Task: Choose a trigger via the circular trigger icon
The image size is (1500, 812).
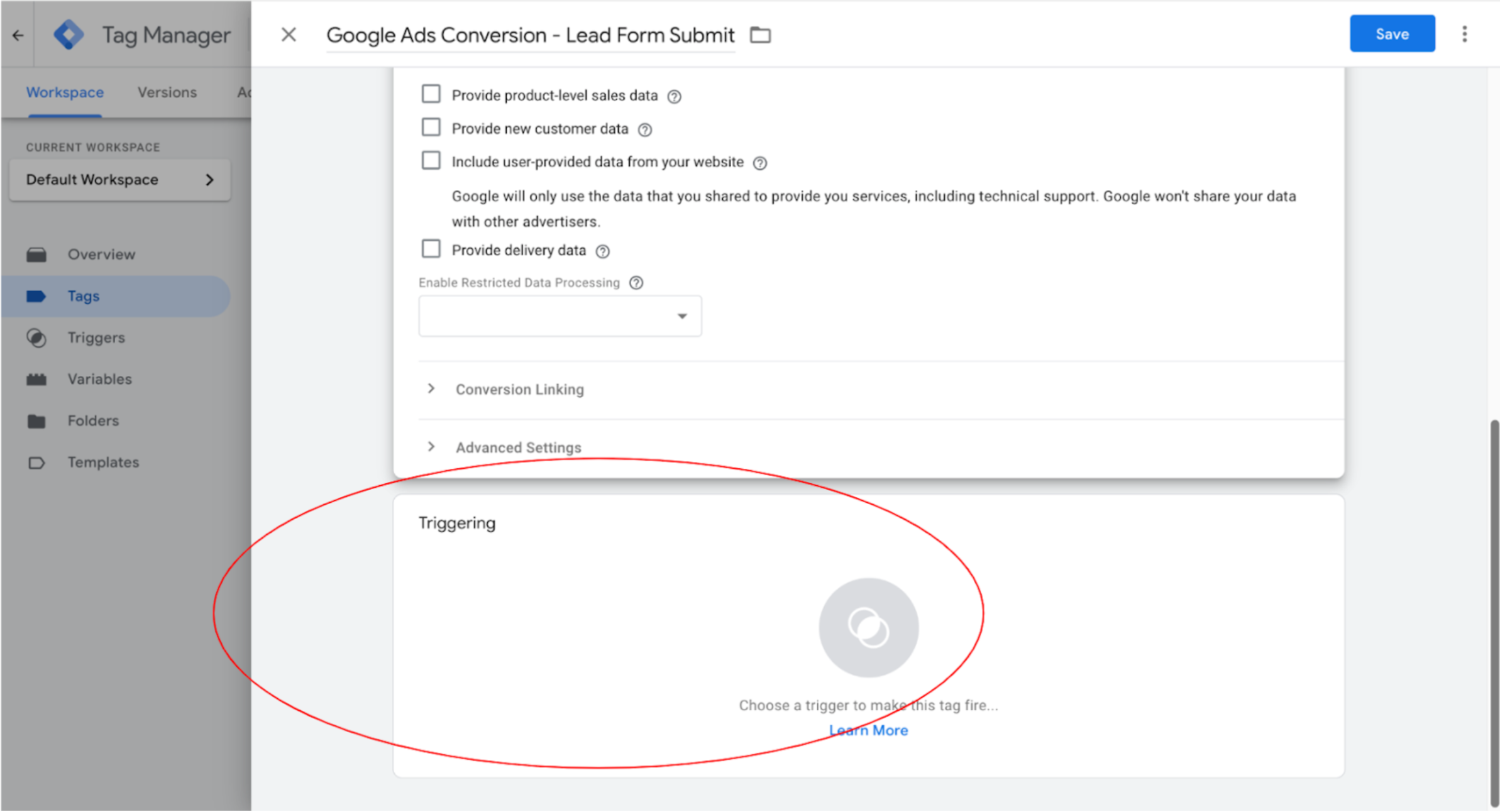Action: point(868,627)
